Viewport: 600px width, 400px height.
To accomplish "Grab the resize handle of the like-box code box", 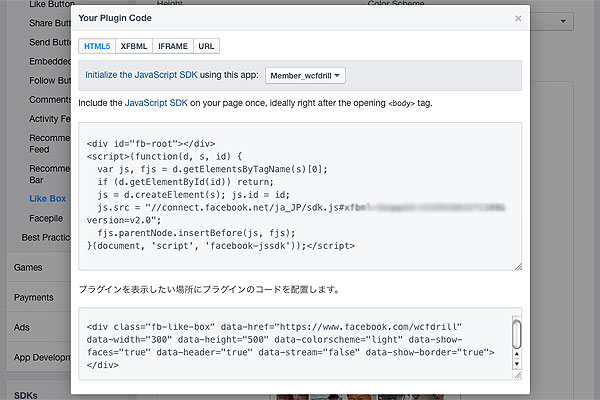I will click(517, 376).
